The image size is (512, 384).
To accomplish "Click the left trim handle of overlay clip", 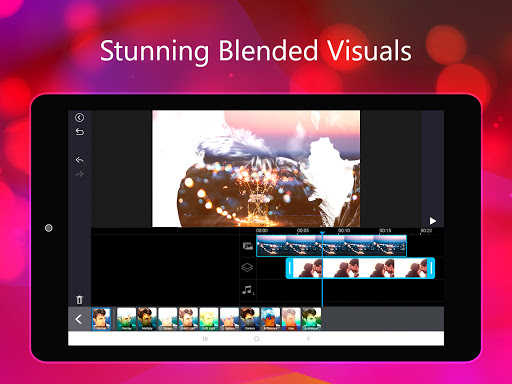I will pos(290,268).
